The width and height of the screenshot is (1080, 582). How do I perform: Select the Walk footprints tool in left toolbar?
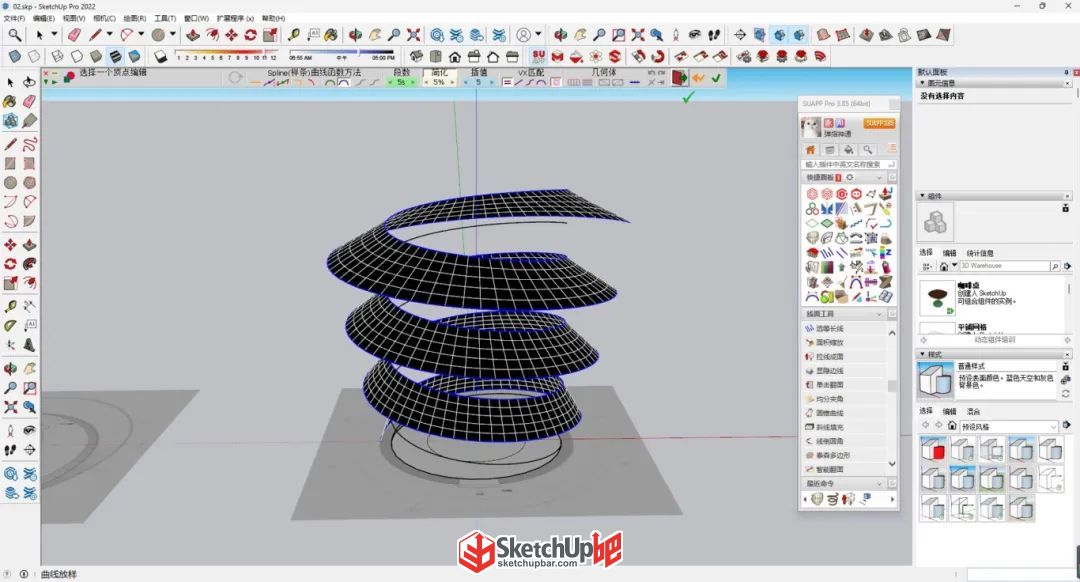point(10,450)
